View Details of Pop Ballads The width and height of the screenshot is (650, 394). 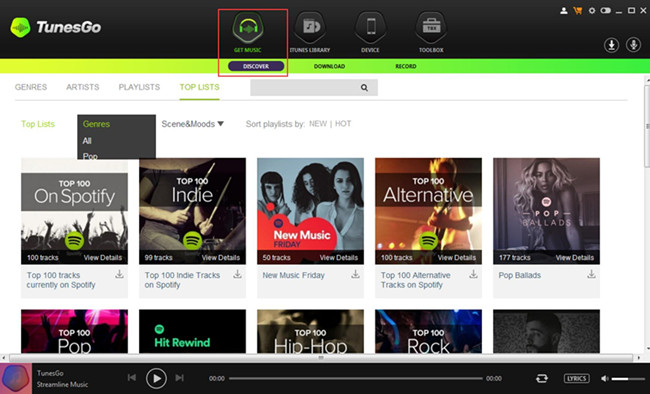575,258
